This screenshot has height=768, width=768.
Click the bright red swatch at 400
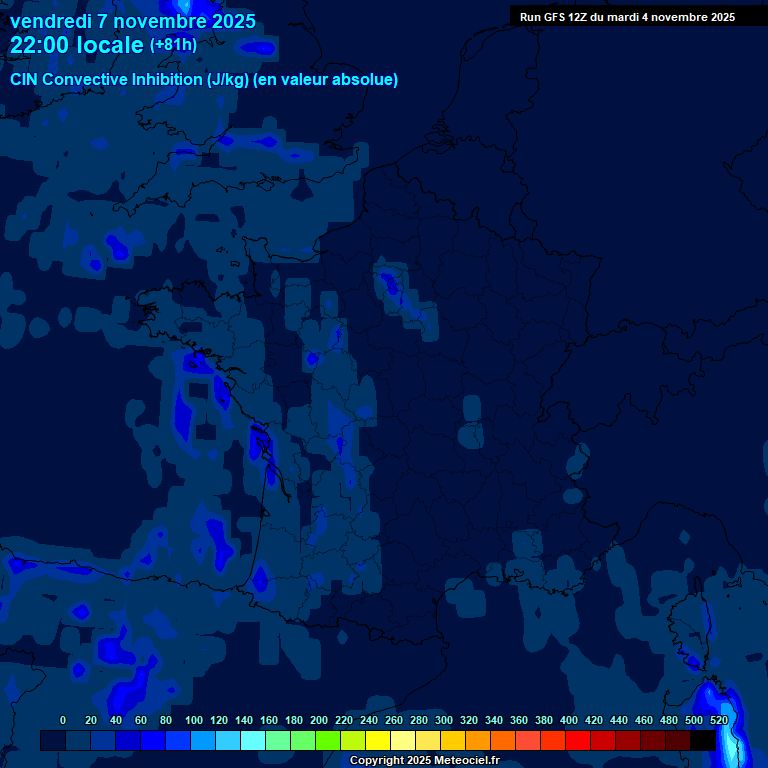point(578,741)
